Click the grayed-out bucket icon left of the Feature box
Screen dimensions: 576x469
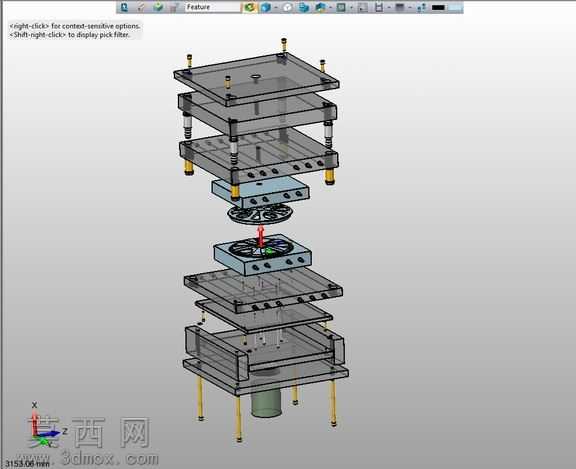point(174,7)
